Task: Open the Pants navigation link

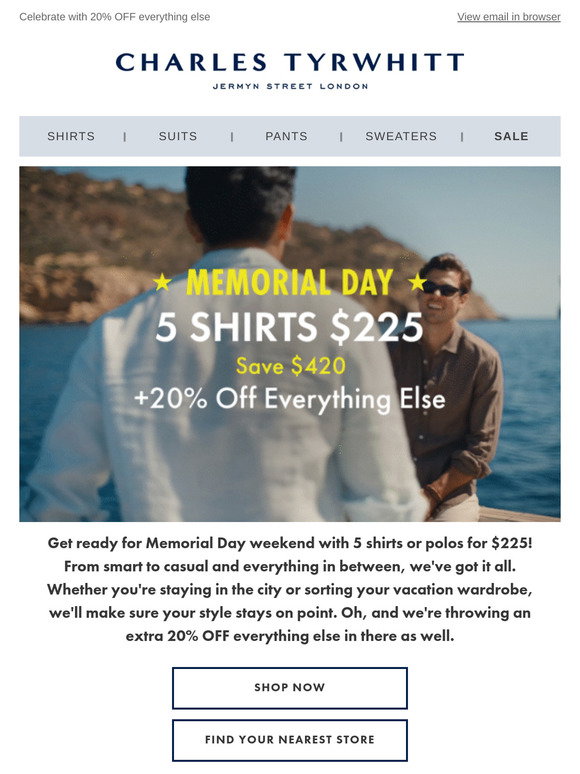Action: [x=286, y=136]
